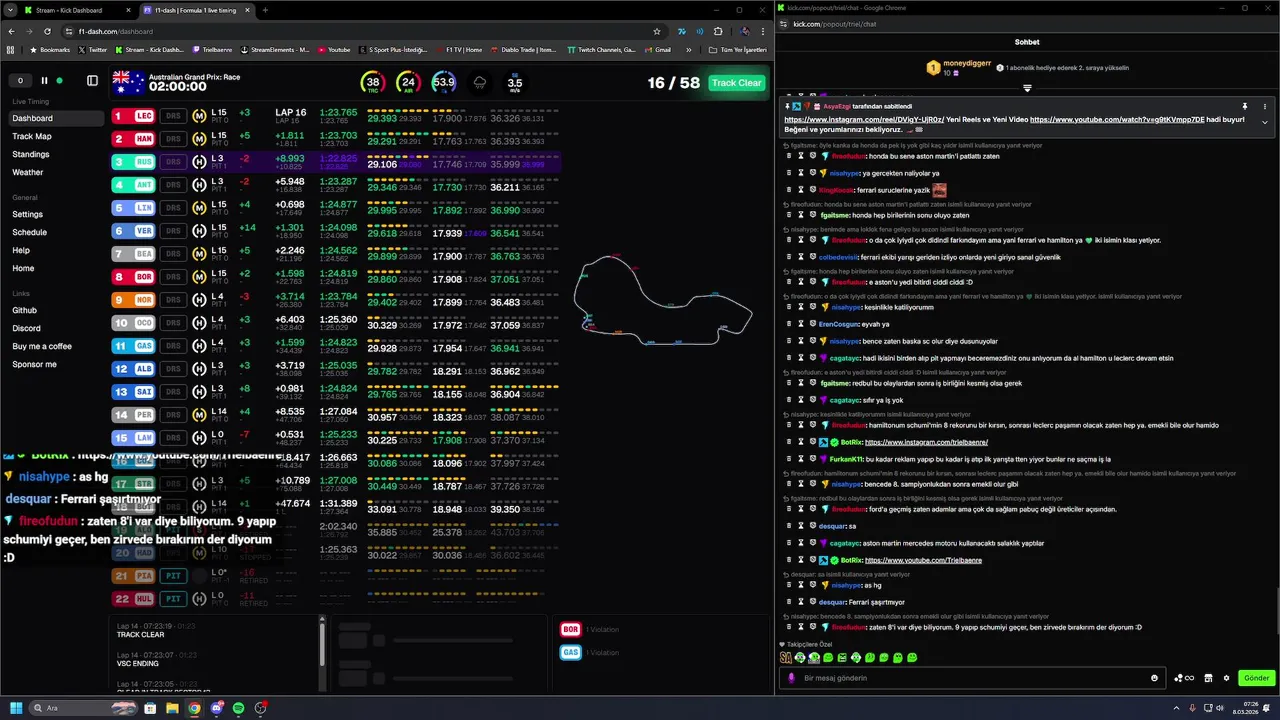Viewport: 1280px width, 720px height.
Task: Open the Chrome three-dot menu
Action: point(763,31)
